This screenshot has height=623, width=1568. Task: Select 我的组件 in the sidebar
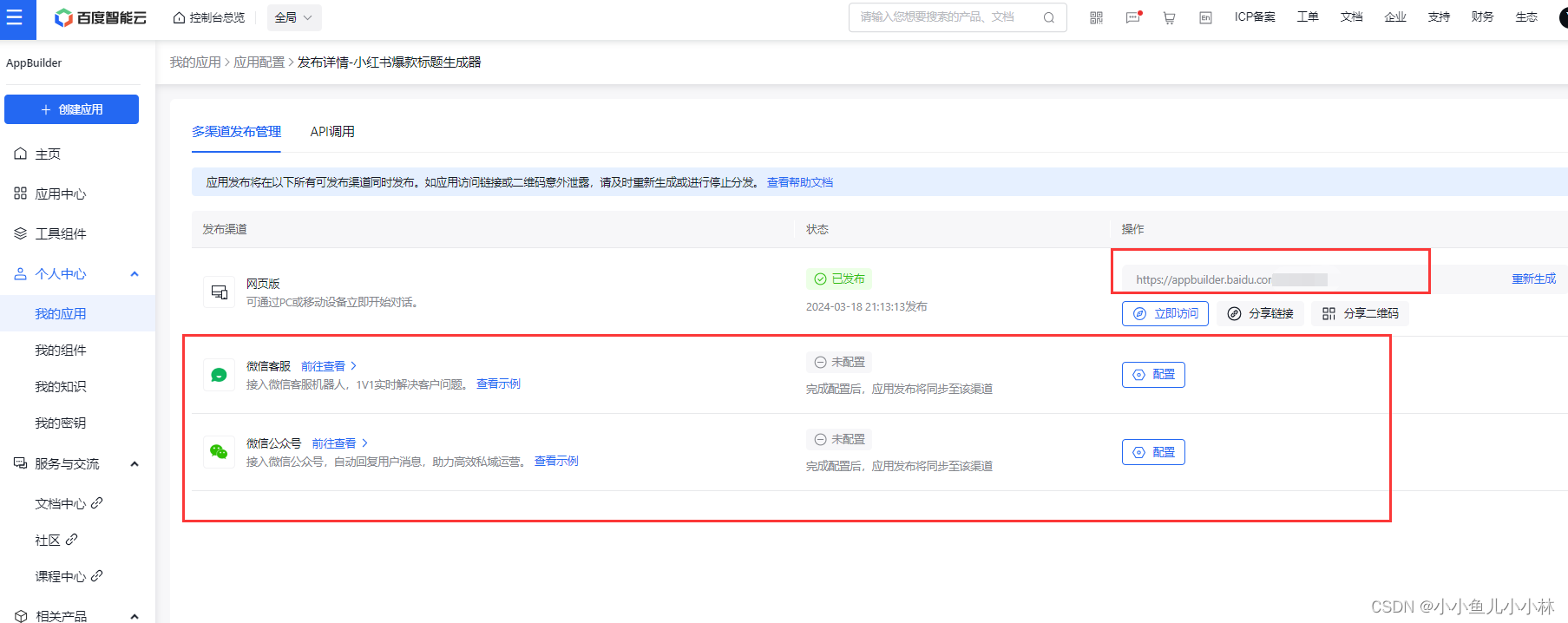point(61,350)
